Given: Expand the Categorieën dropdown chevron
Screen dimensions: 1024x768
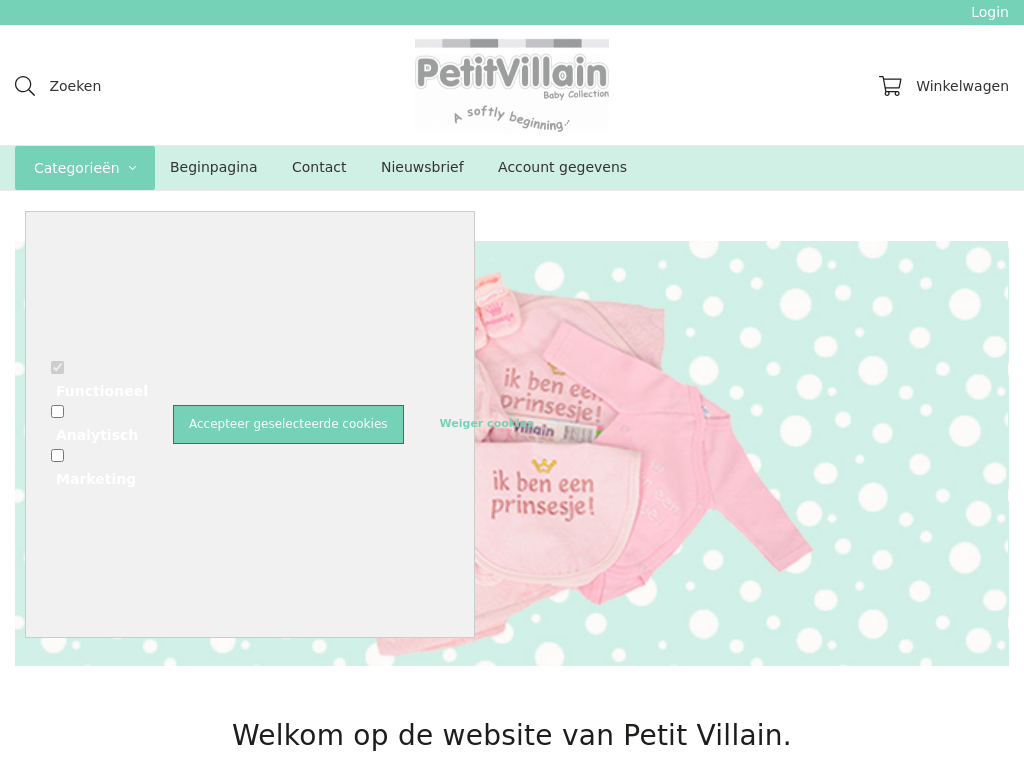Looking at the screenshot, I should [133, 168].
